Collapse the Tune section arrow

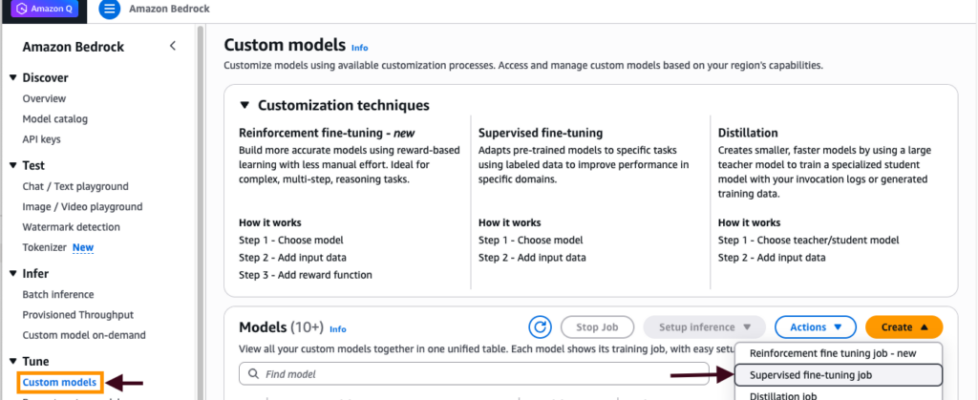[13, 361]
